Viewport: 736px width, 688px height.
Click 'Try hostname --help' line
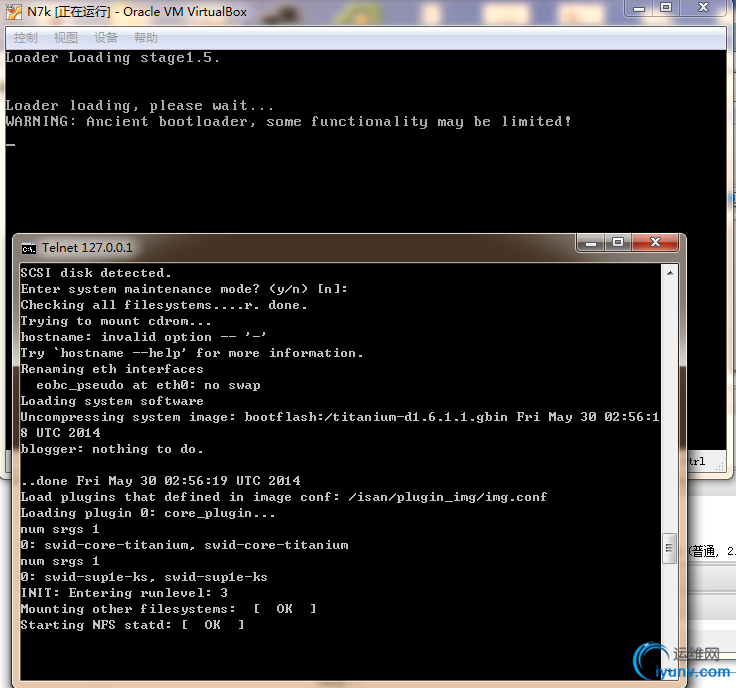(x=192, y=353)
